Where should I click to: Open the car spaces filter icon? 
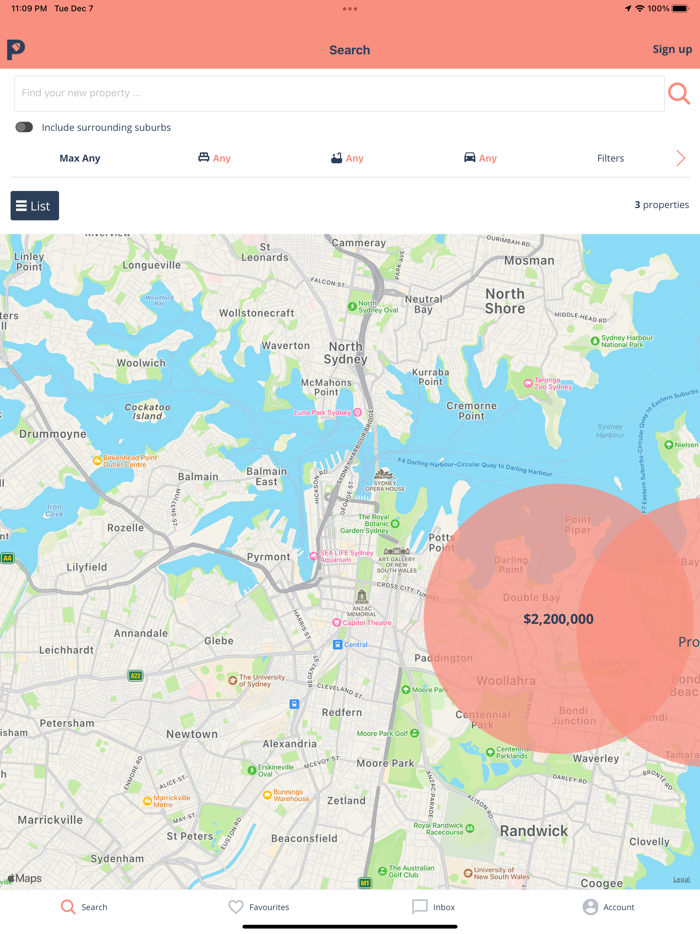(x=469, y=157)
